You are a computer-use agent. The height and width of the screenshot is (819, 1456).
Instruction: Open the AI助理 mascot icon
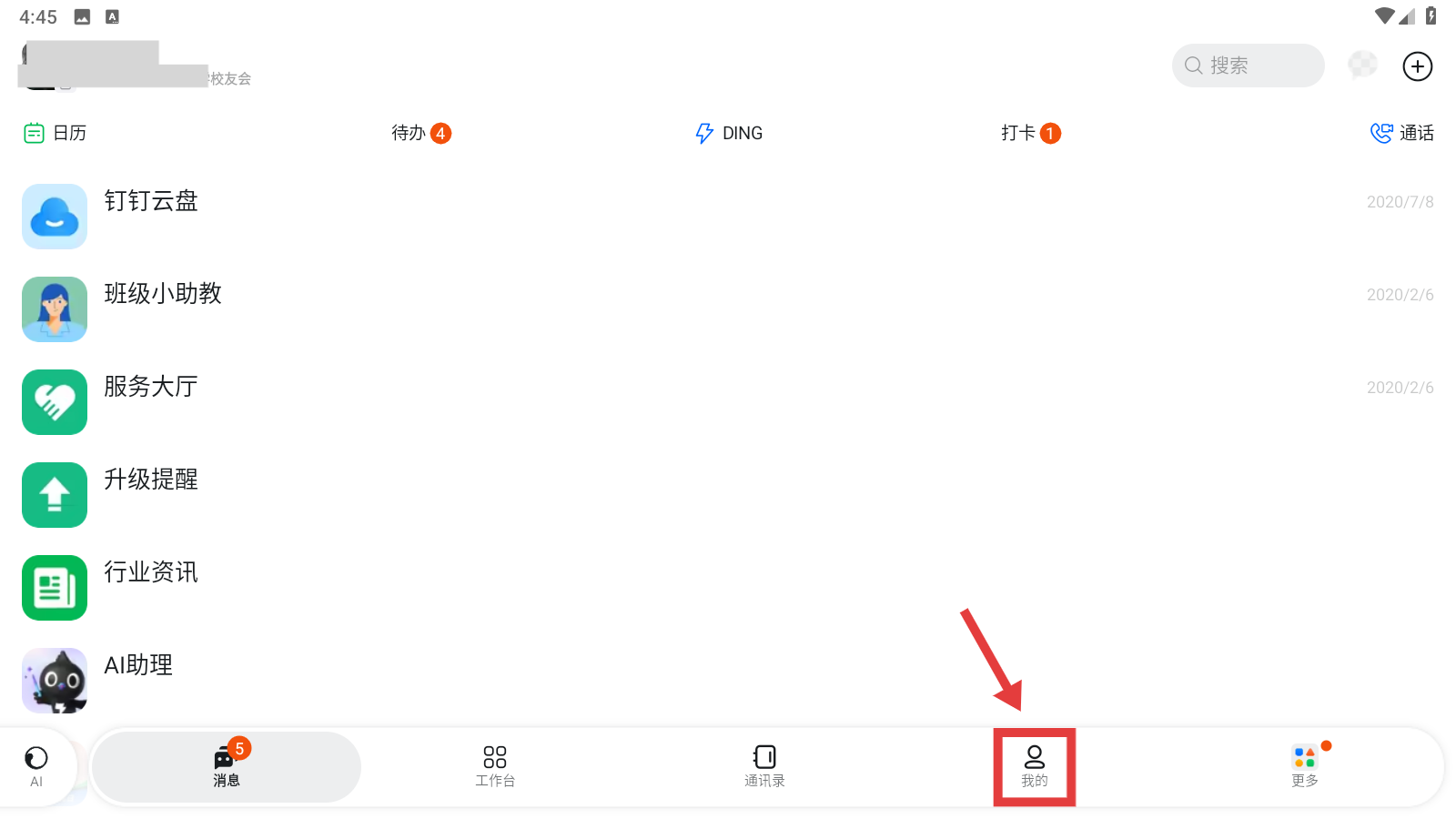coord(55,681)
